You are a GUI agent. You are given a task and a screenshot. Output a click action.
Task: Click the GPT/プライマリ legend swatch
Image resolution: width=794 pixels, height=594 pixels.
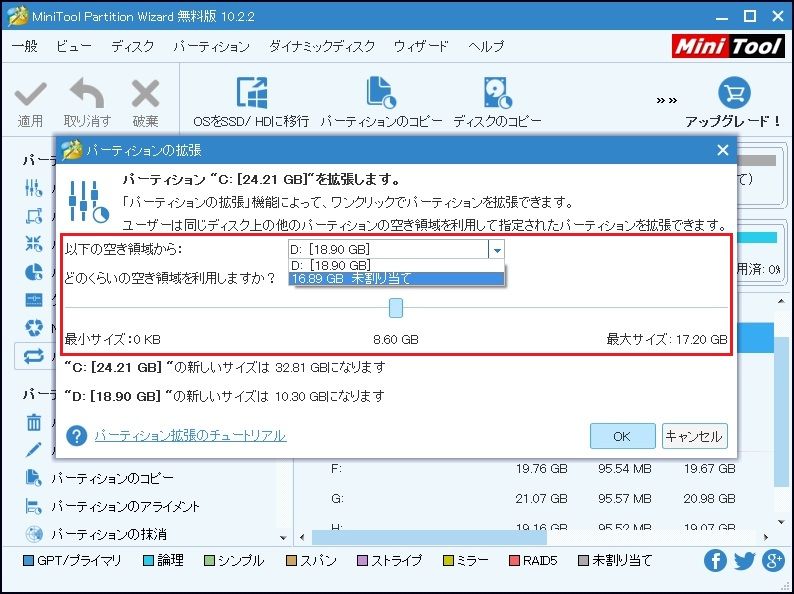pos(29,561)
